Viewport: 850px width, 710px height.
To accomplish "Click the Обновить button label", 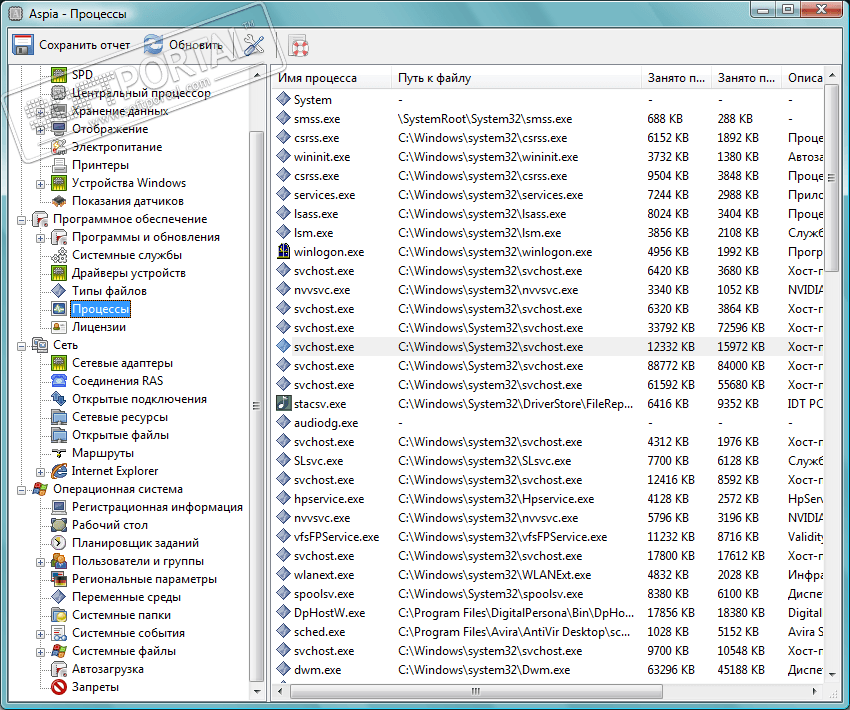I will 196,45.
